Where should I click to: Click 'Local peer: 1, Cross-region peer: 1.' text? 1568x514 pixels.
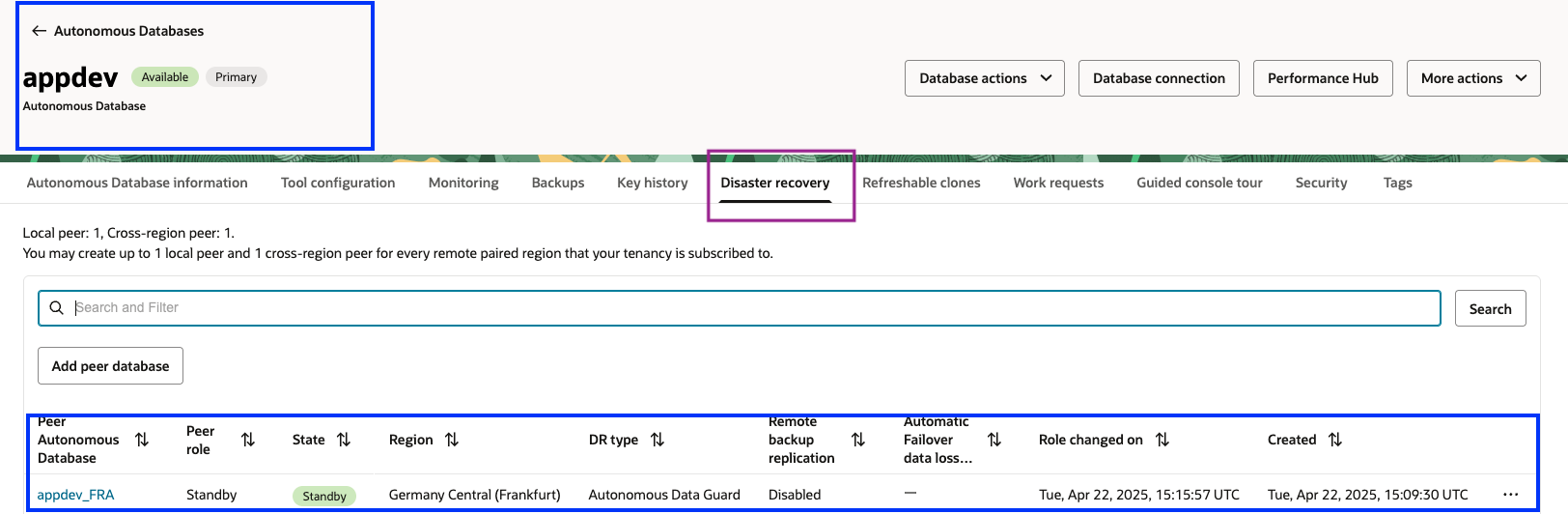pos(128,233)
